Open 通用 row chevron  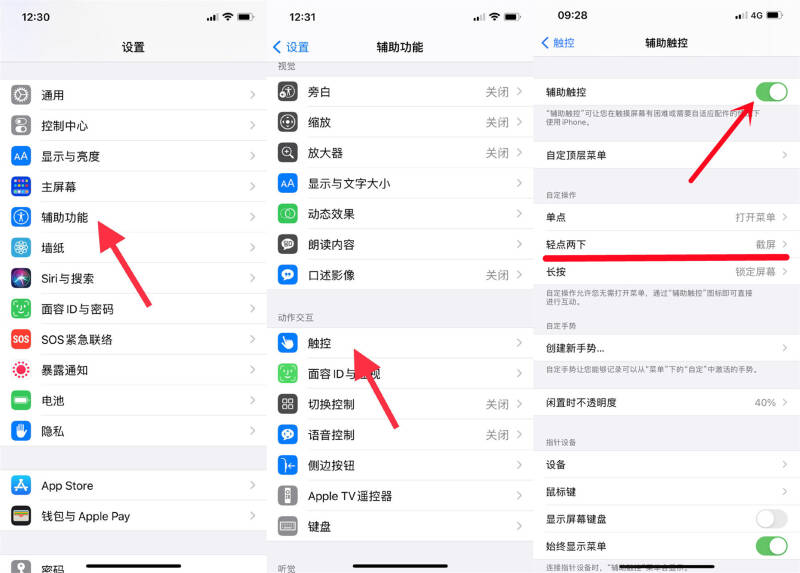(253, 95)
